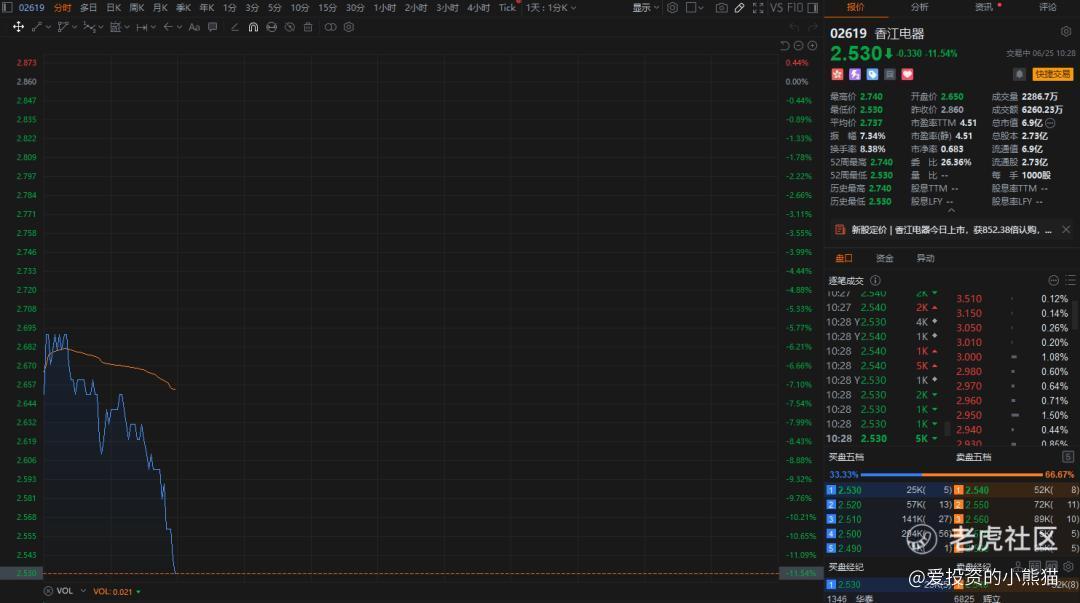The image size is (1080, 603).
Task: Enter fullscreen chart mode
Action: tap(758, 8)
